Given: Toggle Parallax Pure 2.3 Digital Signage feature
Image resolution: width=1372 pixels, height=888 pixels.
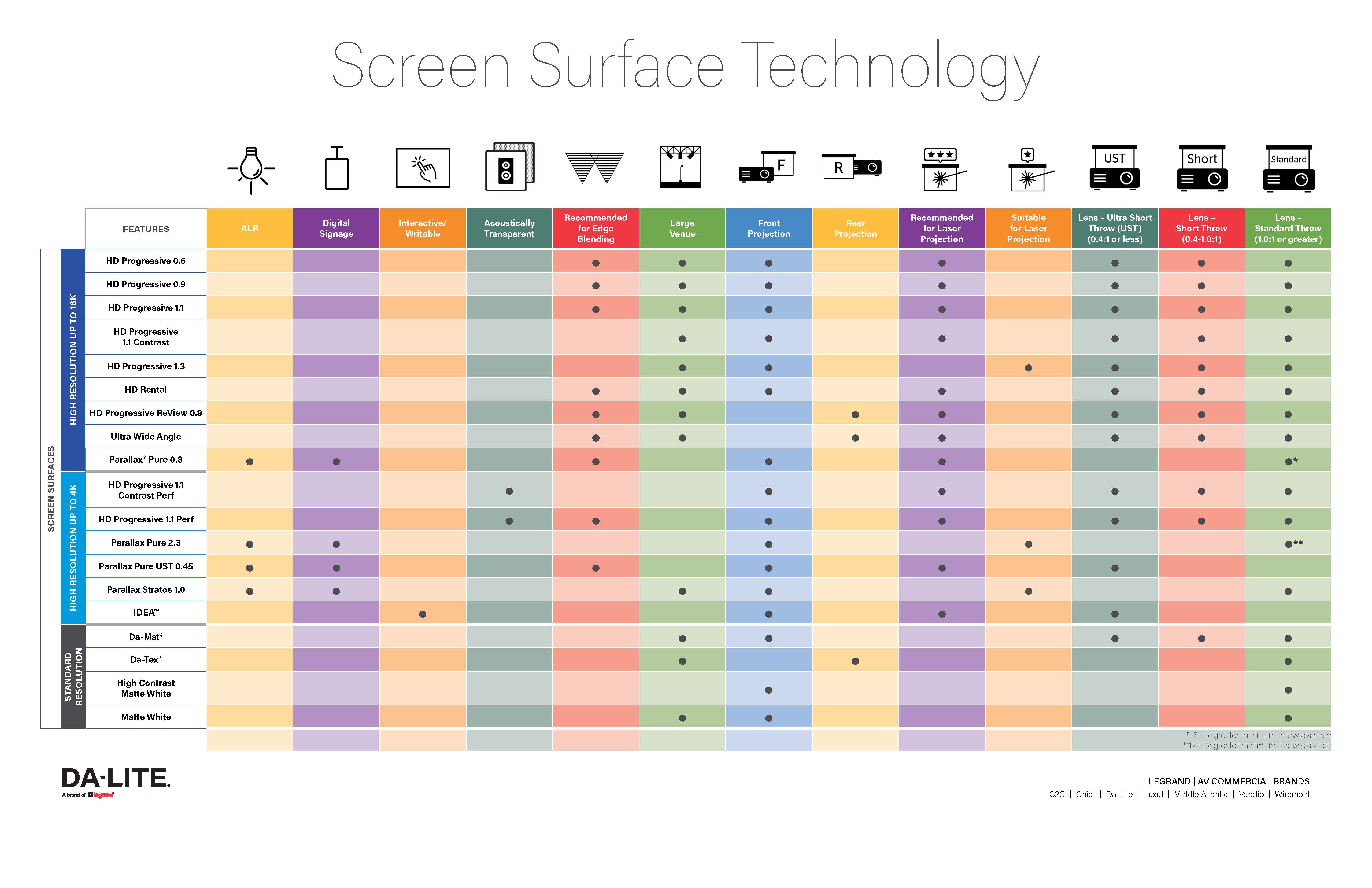Looking at the screenshot, I should pos(338,544).
